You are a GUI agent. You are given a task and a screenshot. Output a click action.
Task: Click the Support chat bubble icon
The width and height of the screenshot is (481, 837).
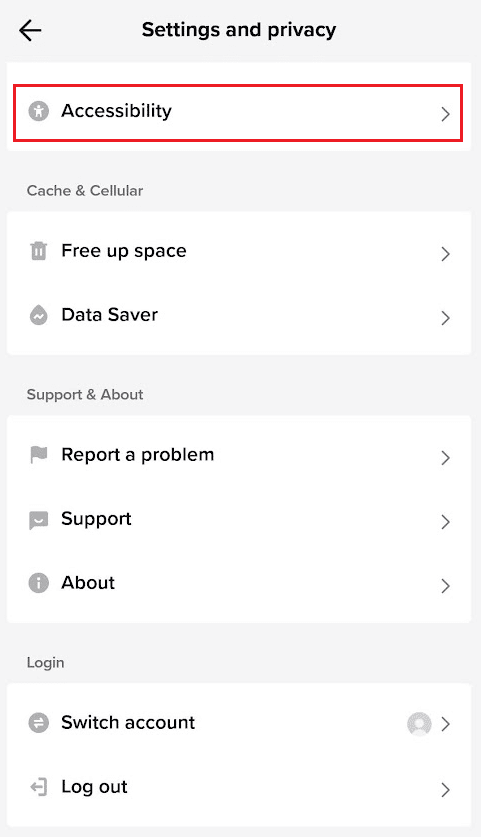pos(38,519)
